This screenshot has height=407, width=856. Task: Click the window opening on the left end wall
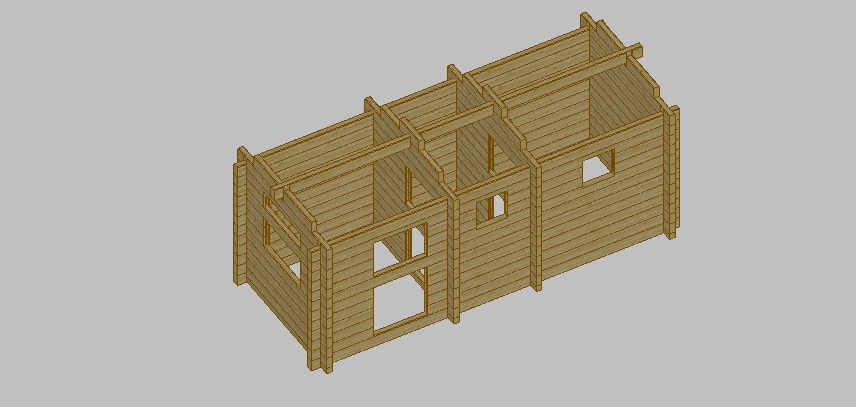(x=282, y=238)
